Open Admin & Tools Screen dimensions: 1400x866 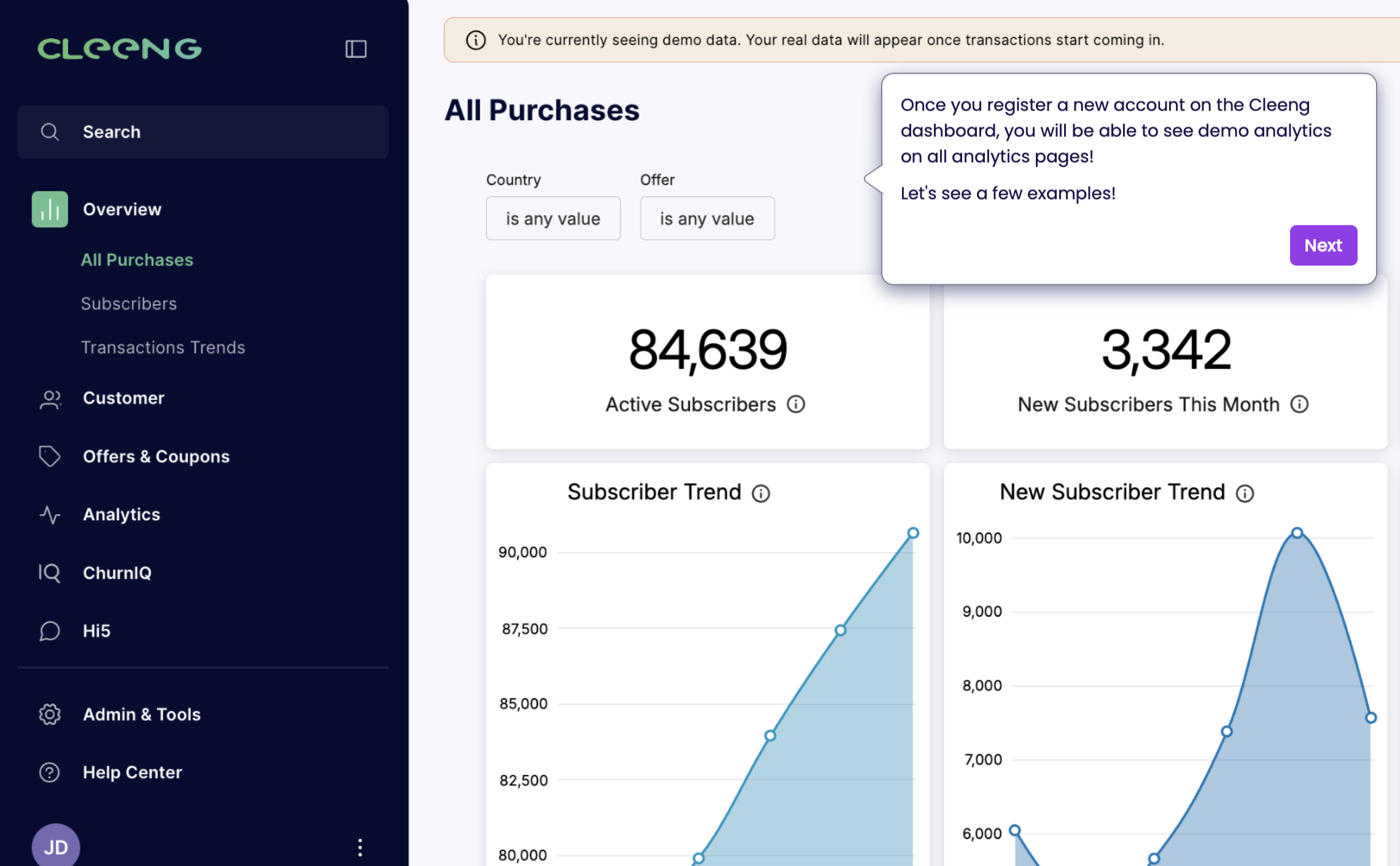142,714
